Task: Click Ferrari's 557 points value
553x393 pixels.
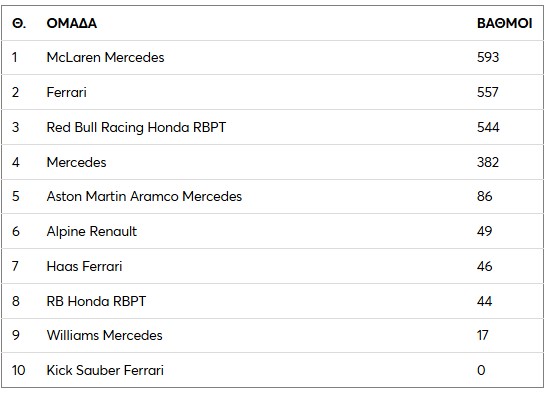Action: (x=488, y=92)
